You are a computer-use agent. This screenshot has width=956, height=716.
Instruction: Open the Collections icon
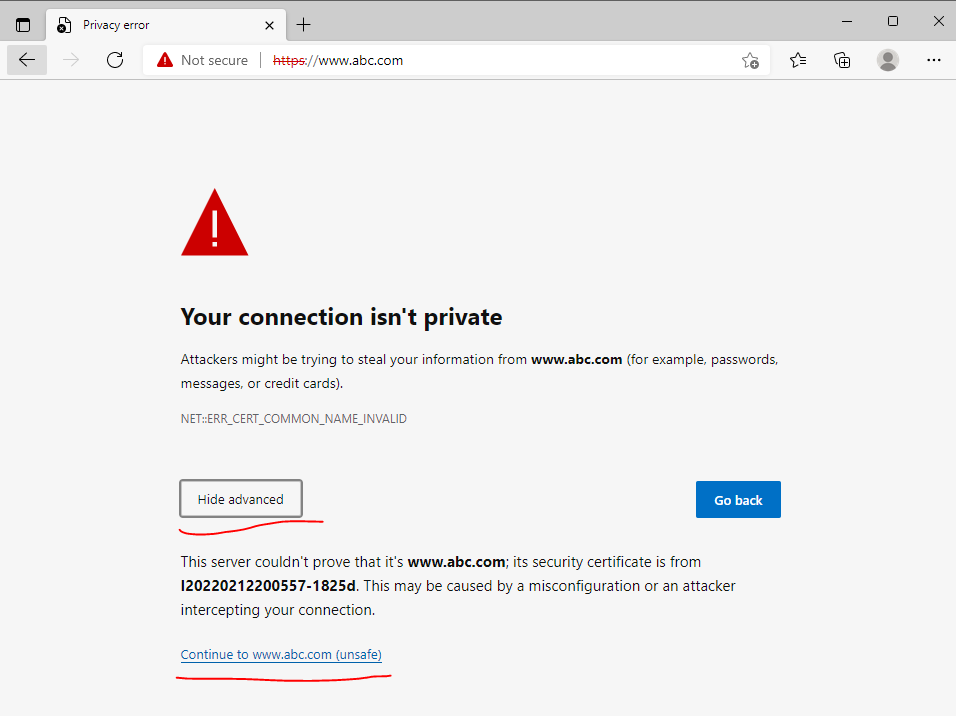pos(842,60)
